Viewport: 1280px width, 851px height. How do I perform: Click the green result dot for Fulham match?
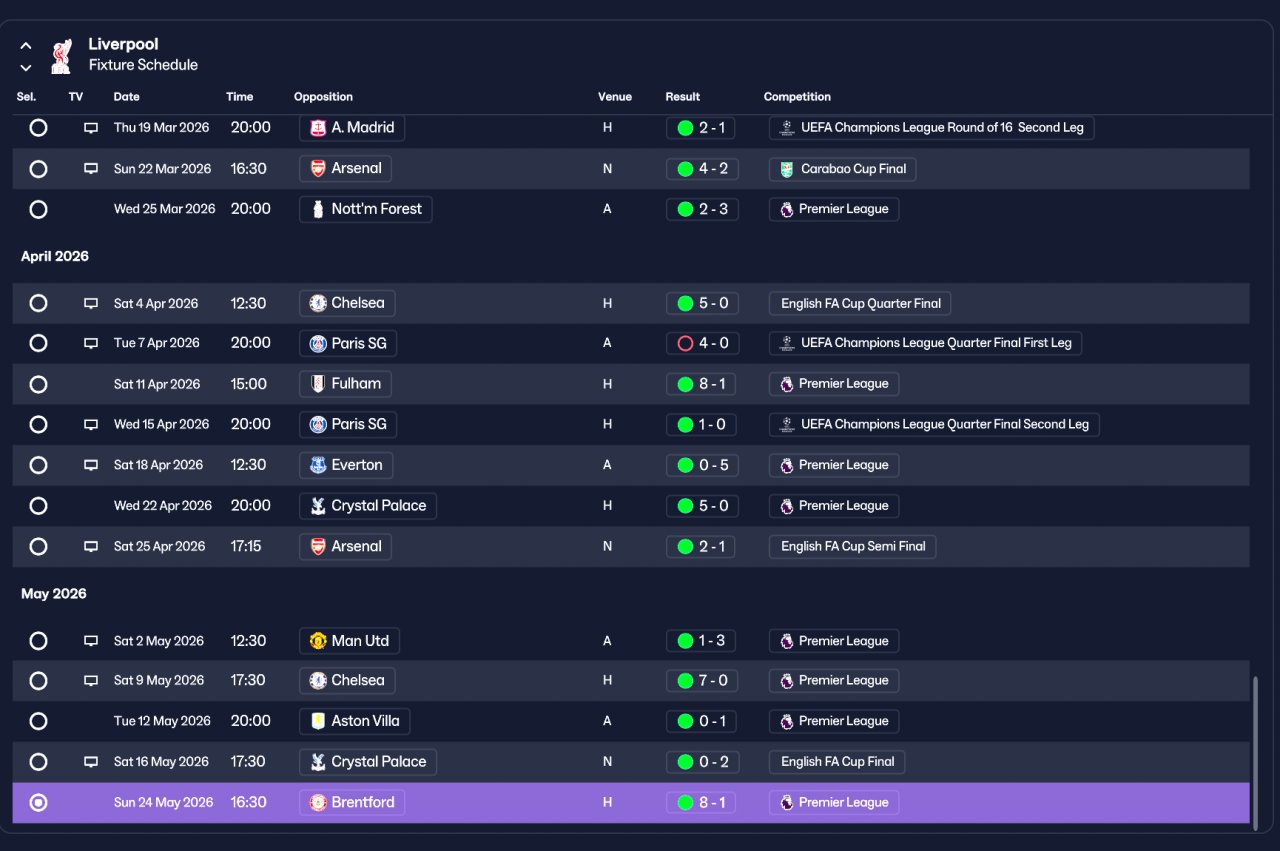click(x=685, y=384)
